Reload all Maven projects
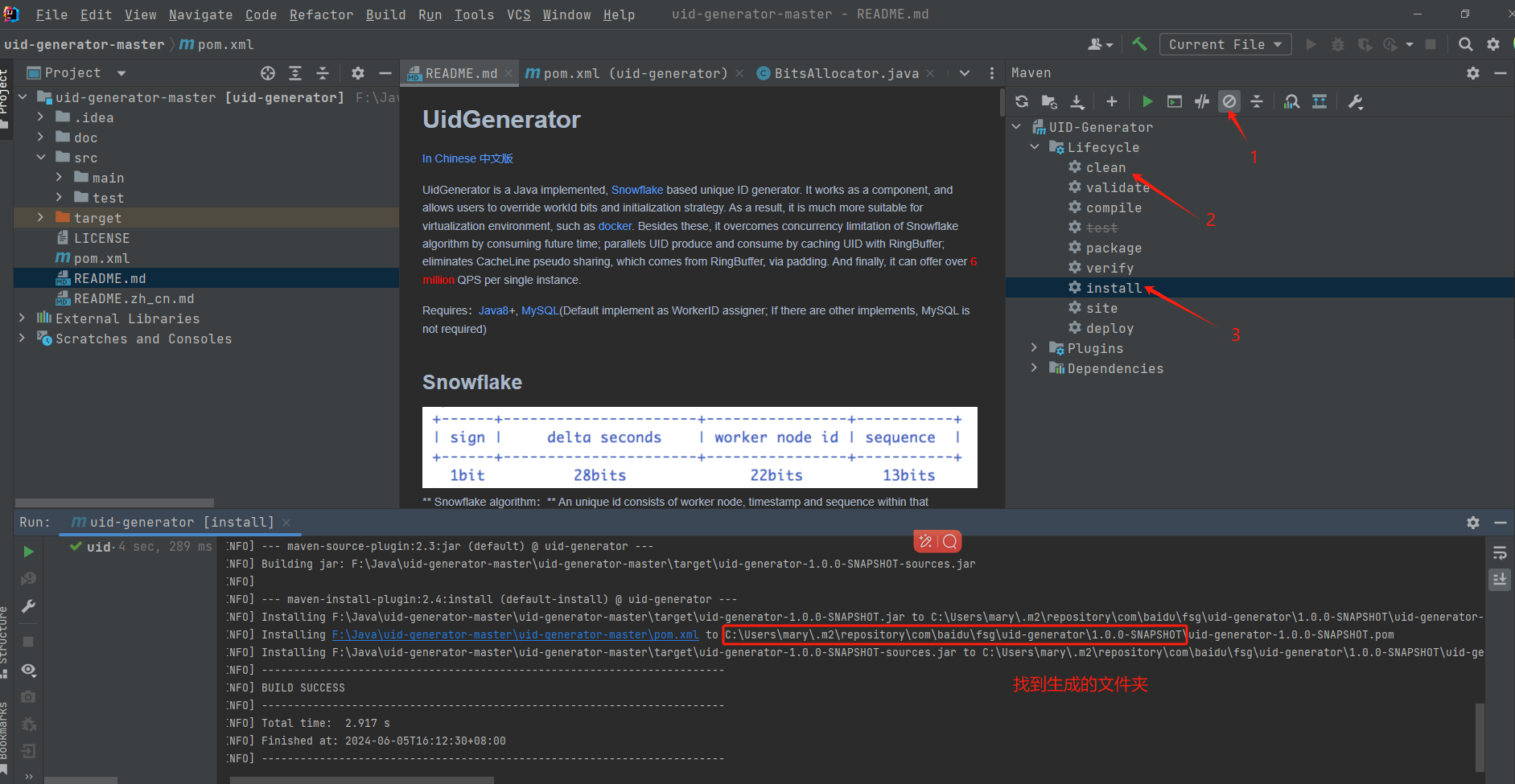This screenshot has width=1515, height=784. (x=1021, y=101)
